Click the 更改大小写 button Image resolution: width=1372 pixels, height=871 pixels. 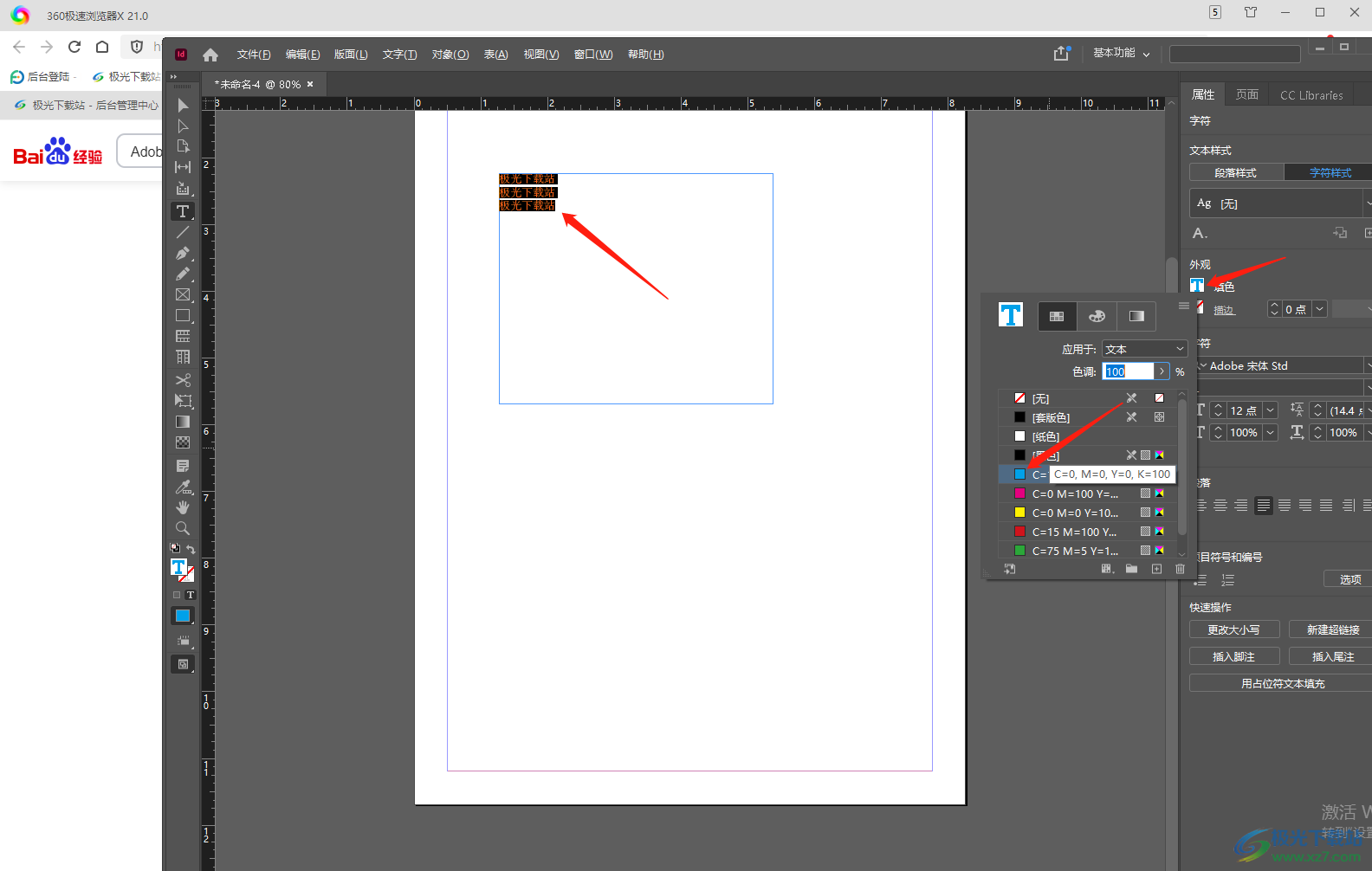point(1234,629)
